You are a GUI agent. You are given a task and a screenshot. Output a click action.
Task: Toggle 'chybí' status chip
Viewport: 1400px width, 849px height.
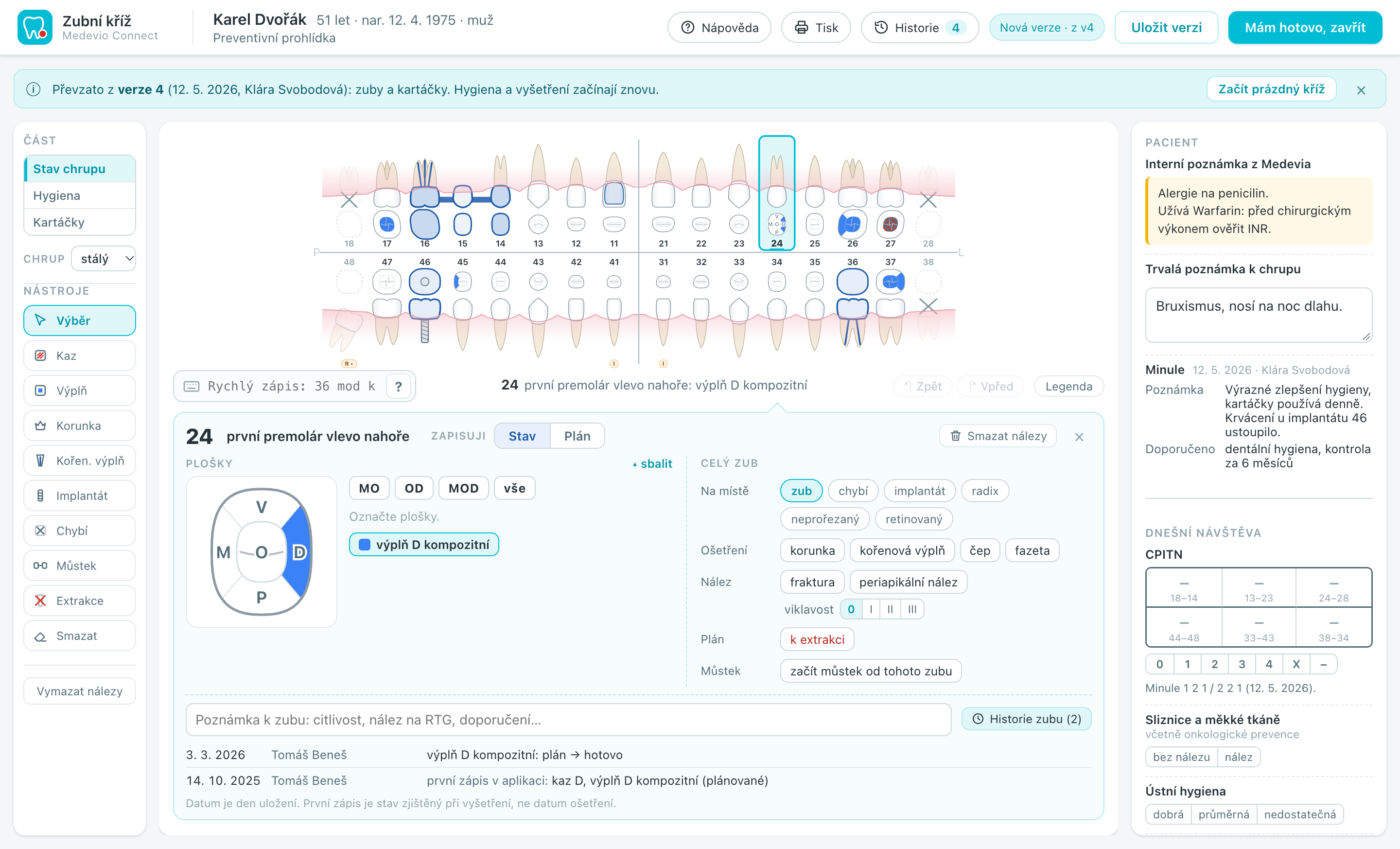pyautogui.click(x=853, y=491)
